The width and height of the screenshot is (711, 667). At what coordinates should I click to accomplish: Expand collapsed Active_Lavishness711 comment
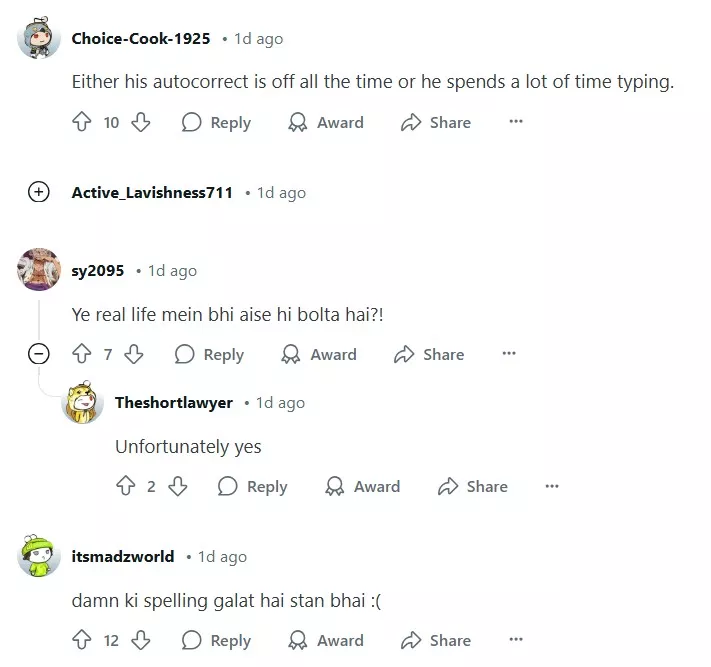(39, 192)
